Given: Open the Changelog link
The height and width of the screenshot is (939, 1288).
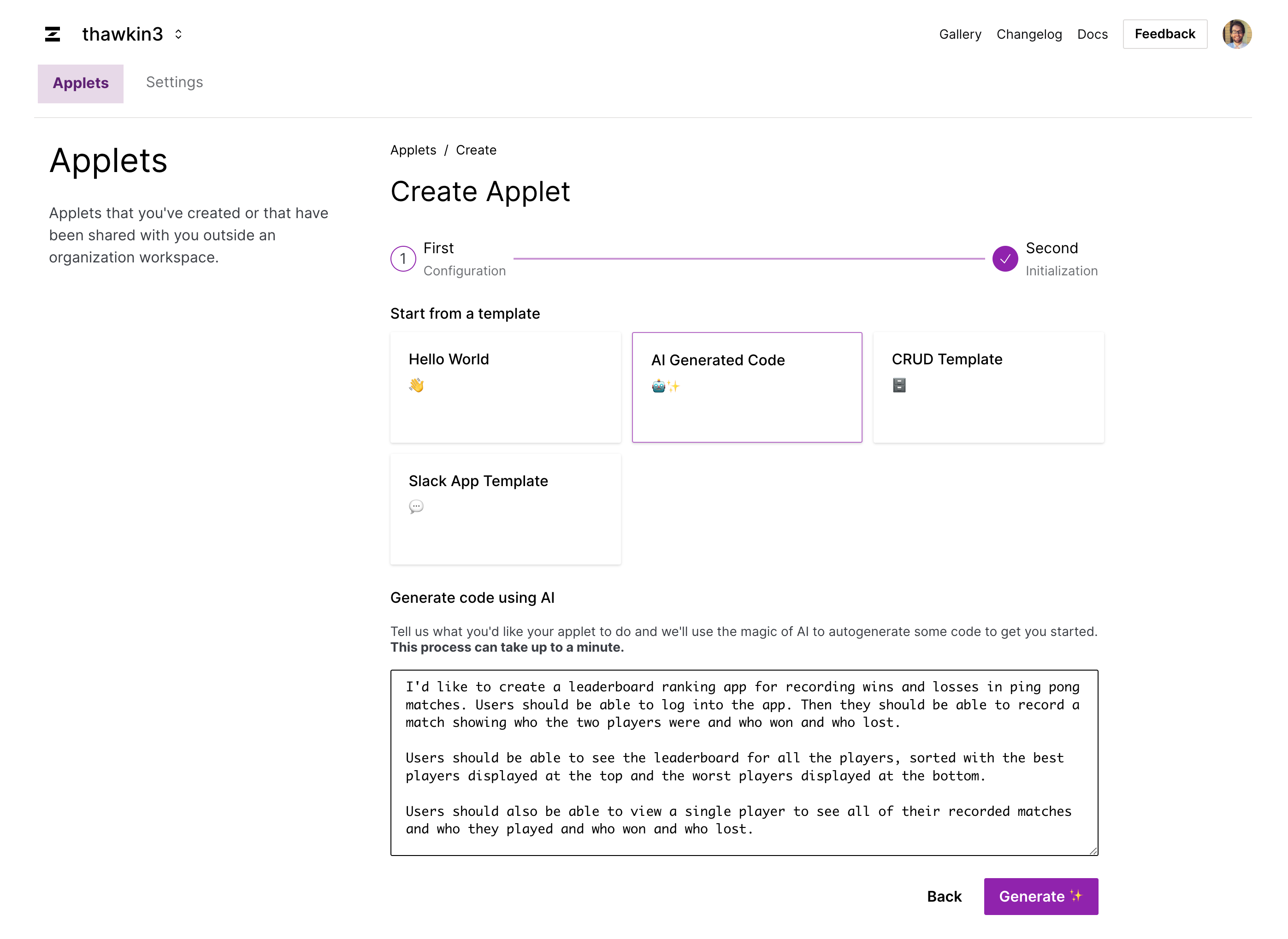Looking at the screenshot, I should [x=1028, y=34].
